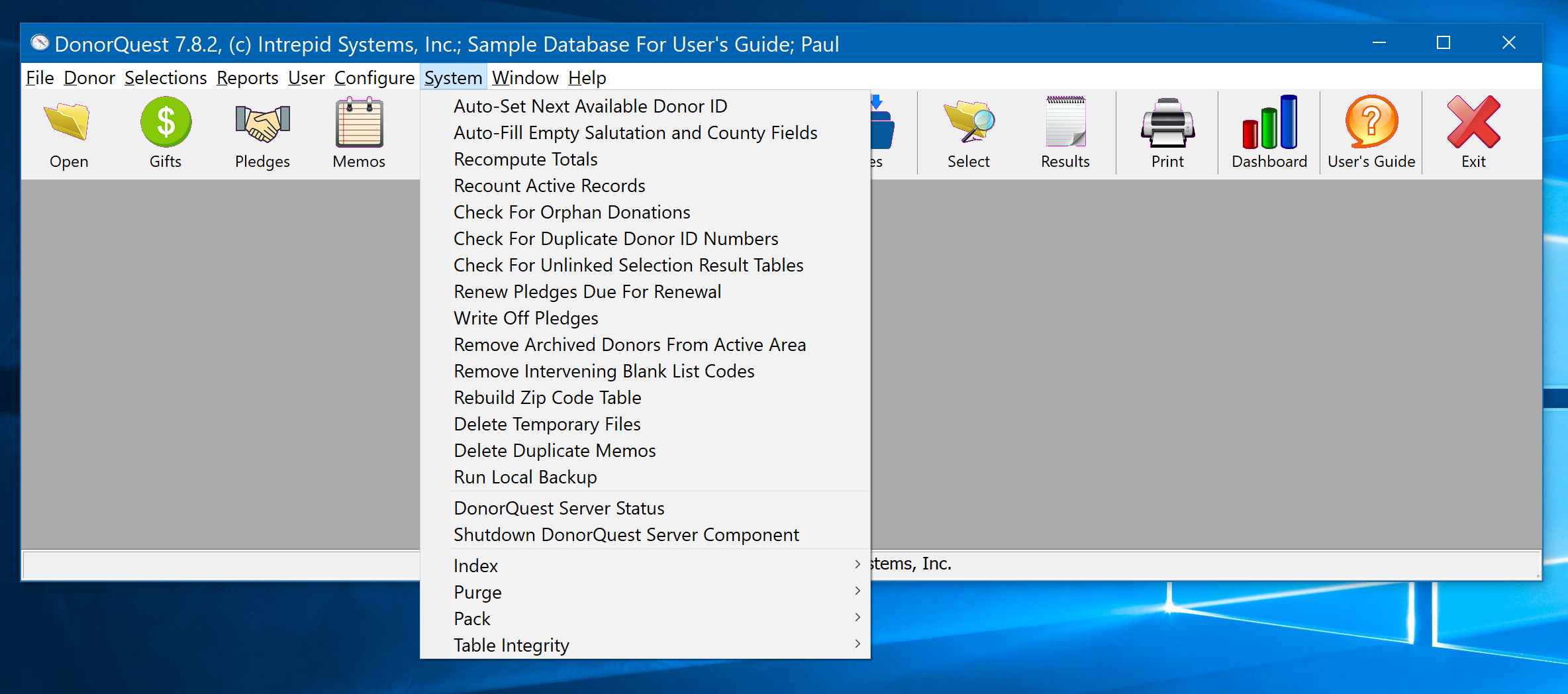Open the Selections menu
This screenshot has height=694, width=1568.
click(166, 77)
